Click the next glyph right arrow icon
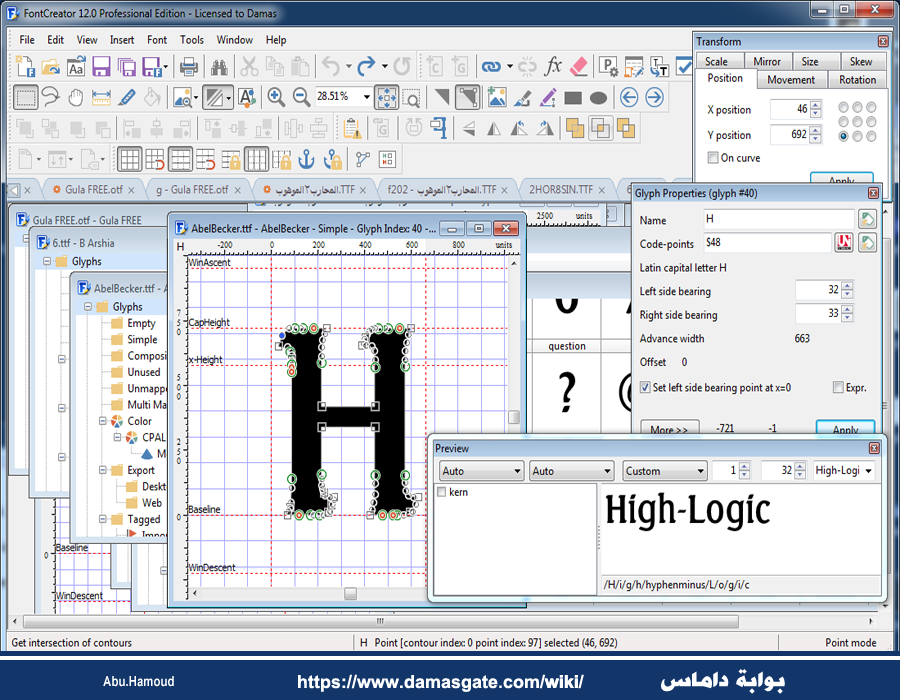Image resolution: width=900 pixels, height=700 pixels. (654, 97)
